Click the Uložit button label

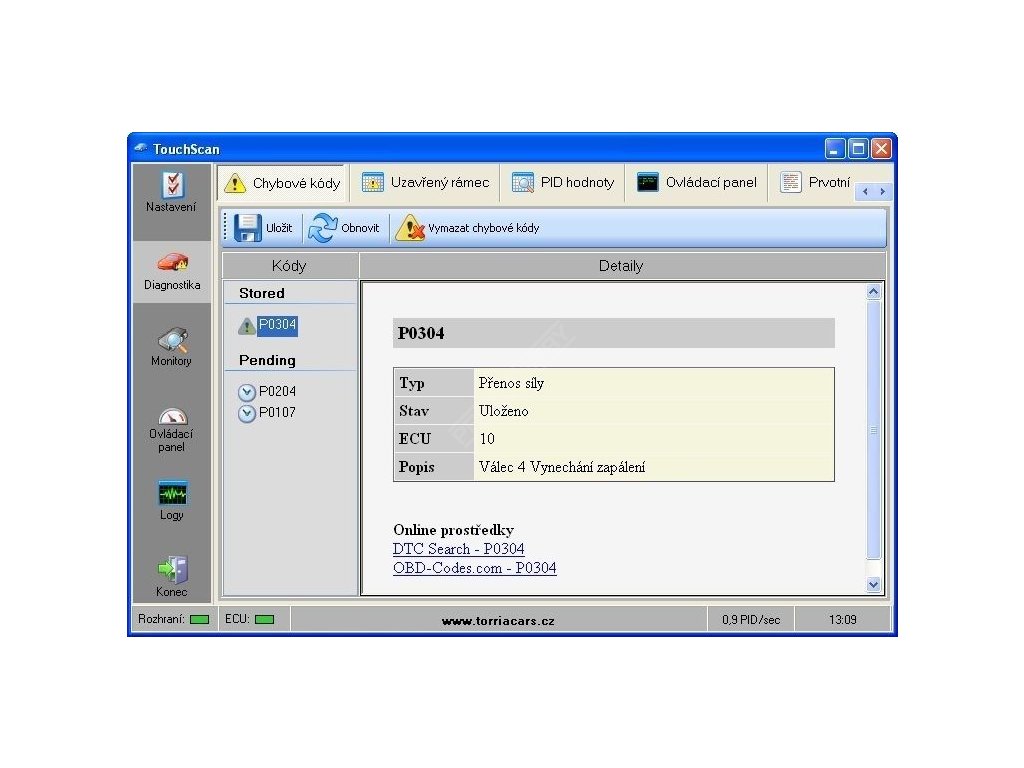[x=279, y=228]
